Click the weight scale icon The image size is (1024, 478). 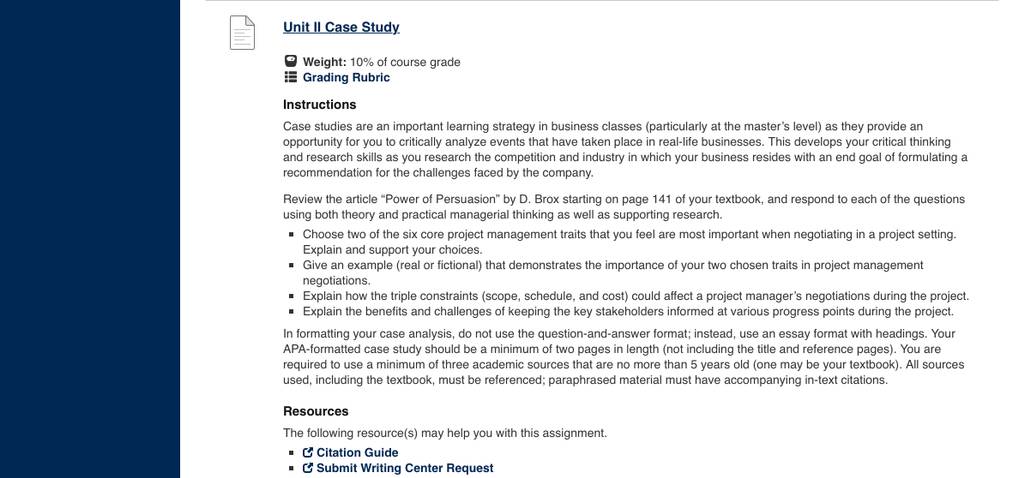tap(291, 61)
